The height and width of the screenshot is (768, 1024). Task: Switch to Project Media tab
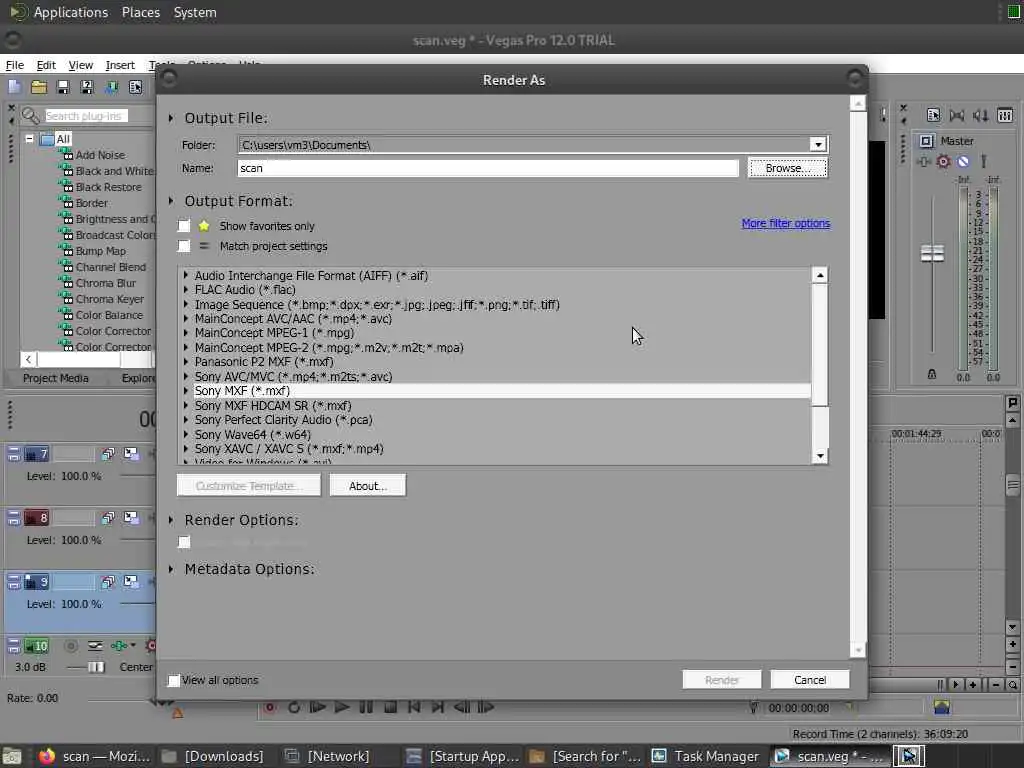(56, 378)
